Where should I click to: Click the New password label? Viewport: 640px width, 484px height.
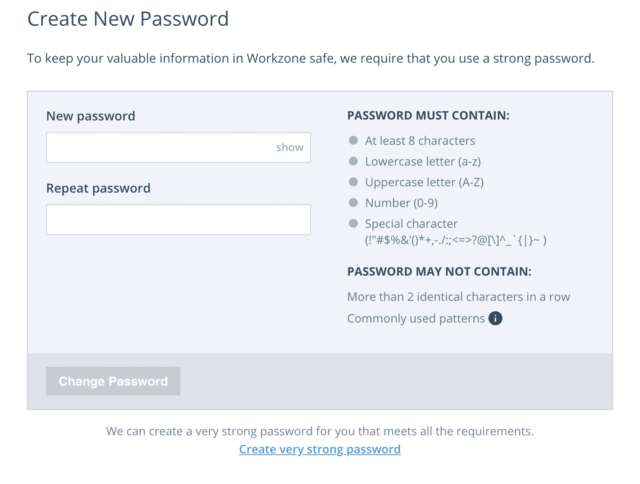click(91, 116)
